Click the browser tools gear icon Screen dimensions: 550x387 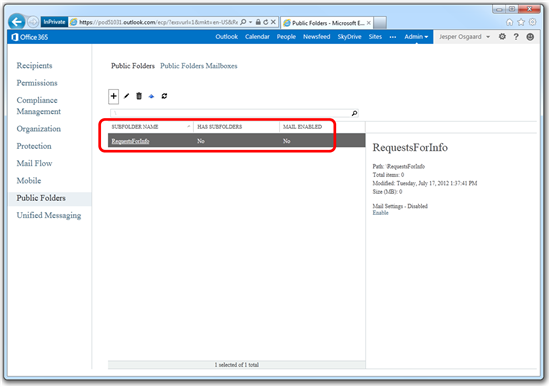point(532,22)
